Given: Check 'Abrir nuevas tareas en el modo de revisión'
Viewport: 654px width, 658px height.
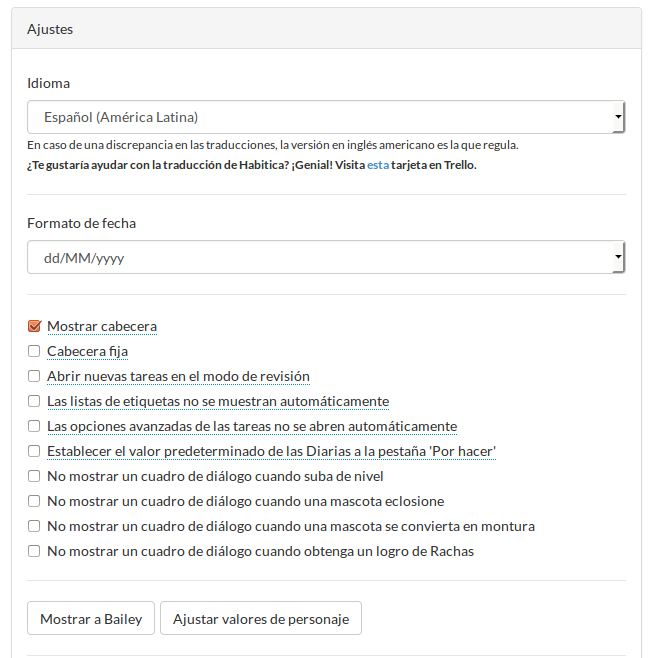Looking at the screenshot, I should click(34, 376).
